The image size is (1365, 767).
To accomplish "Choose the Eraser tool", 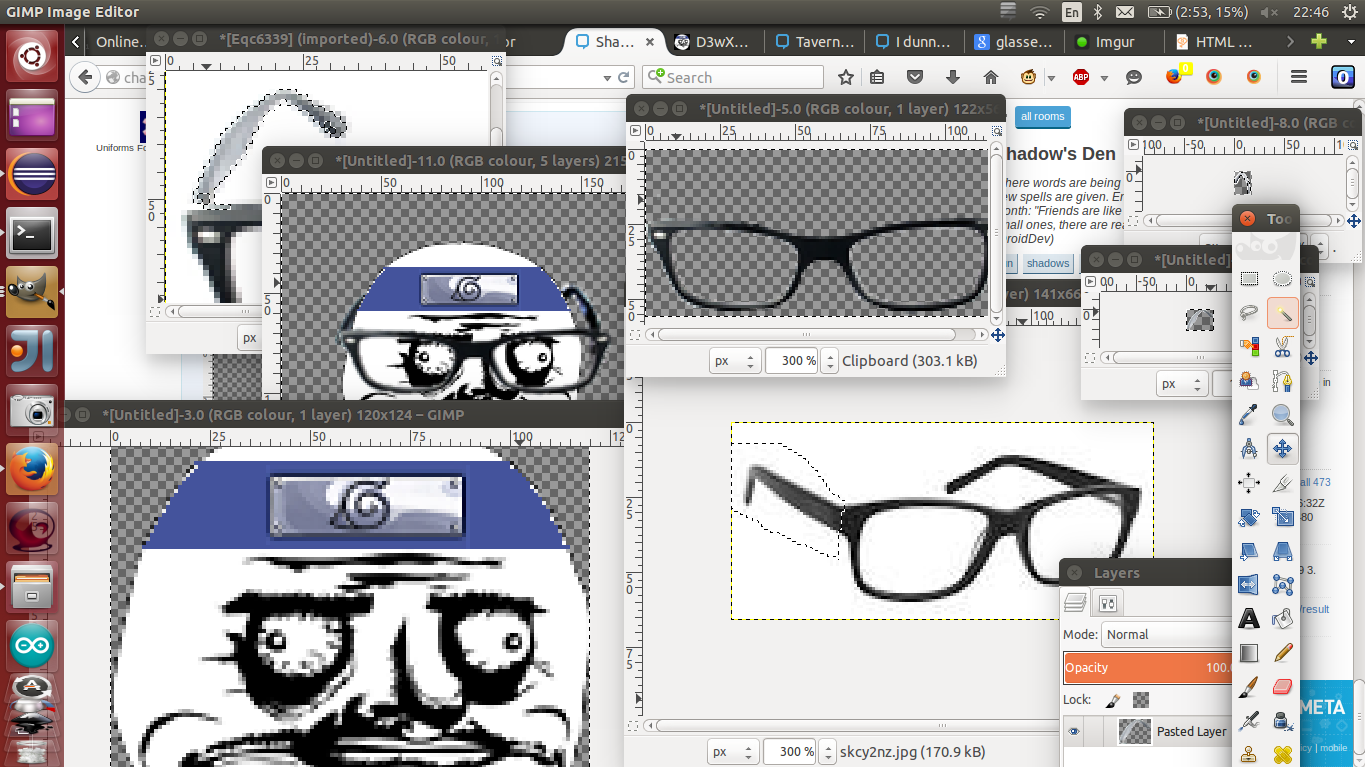I will 1282,687.
